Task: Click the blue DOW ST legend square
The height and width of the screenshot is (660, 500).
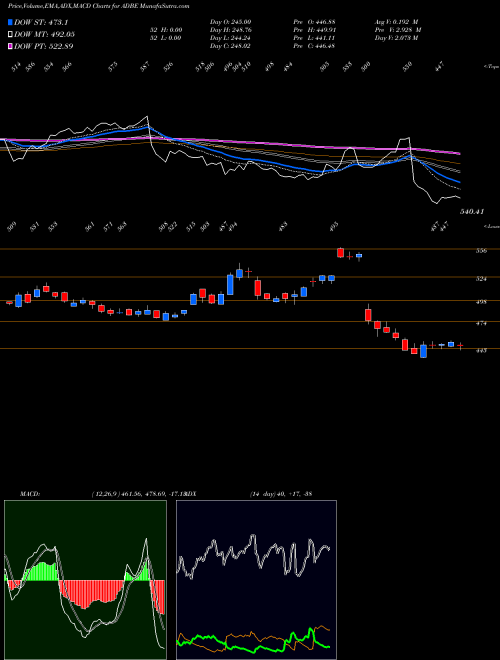Action: tap(10, 22)
